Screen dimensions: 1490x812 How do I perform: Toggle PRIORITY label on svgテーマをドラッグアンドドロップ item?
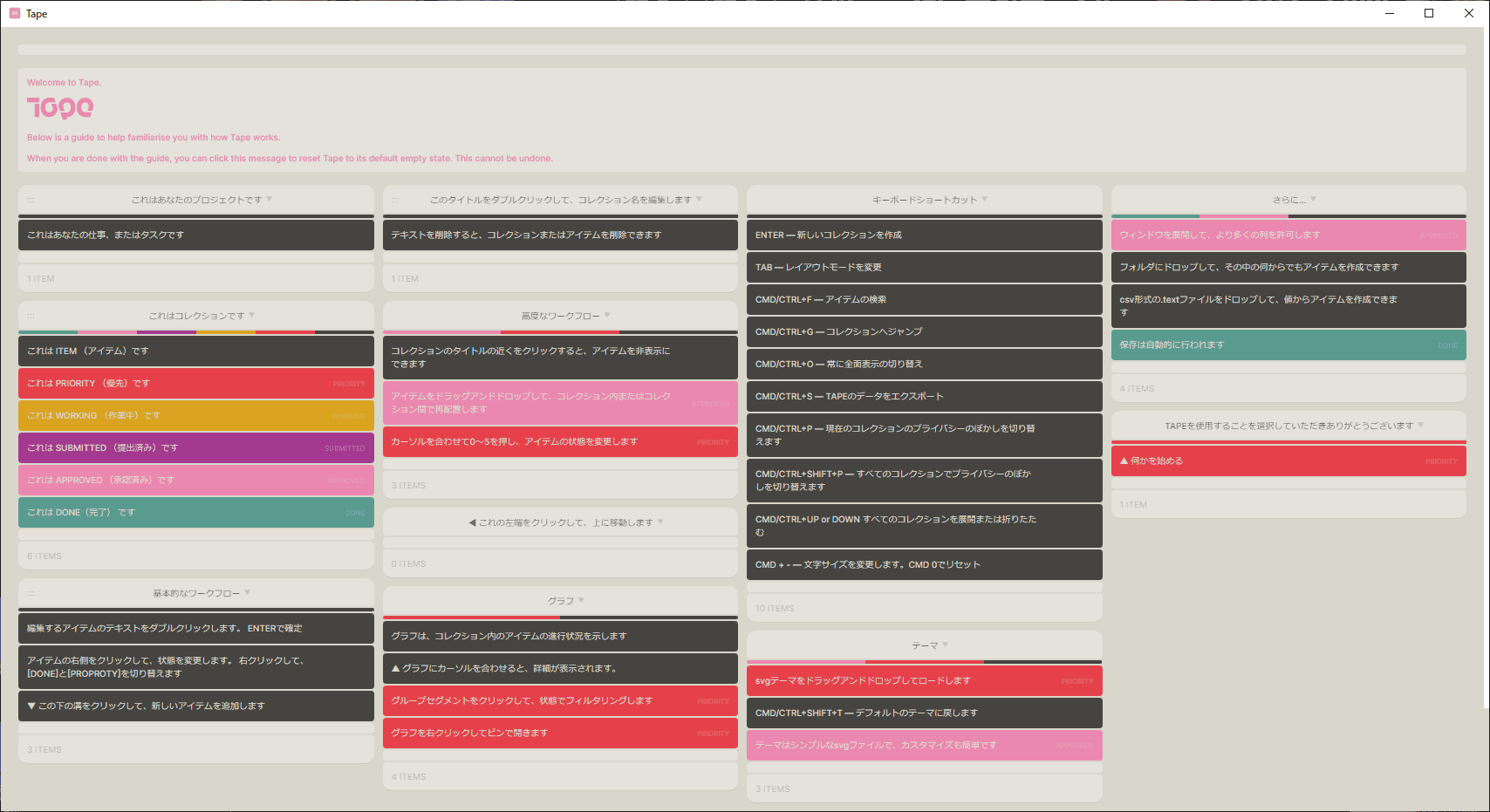1077,681
